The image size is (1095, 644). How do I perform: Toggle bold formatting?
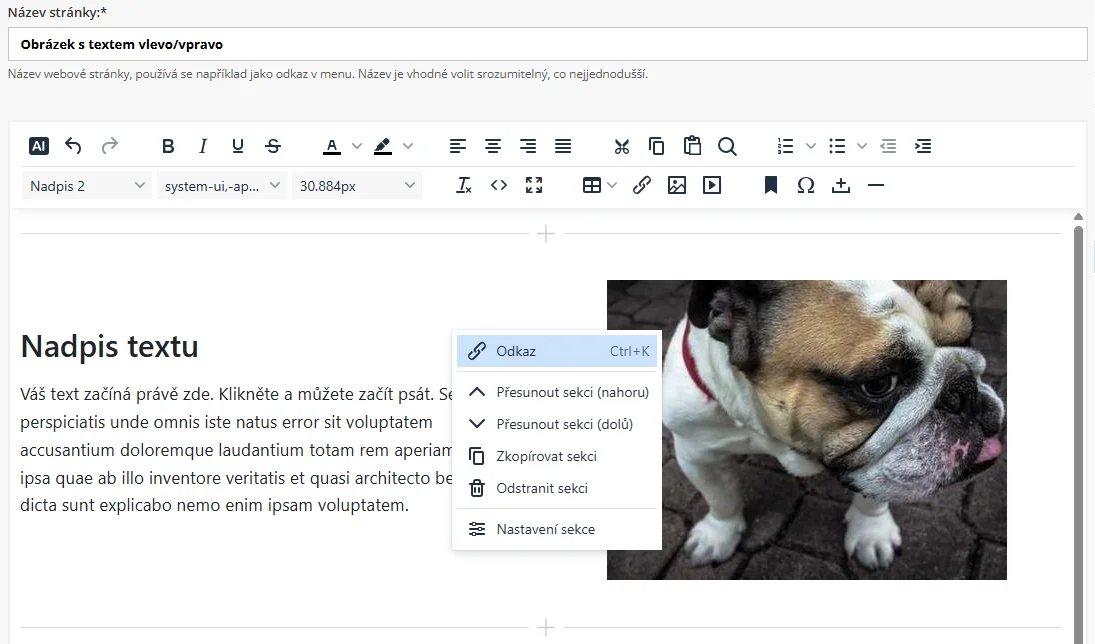click(168, 146)
